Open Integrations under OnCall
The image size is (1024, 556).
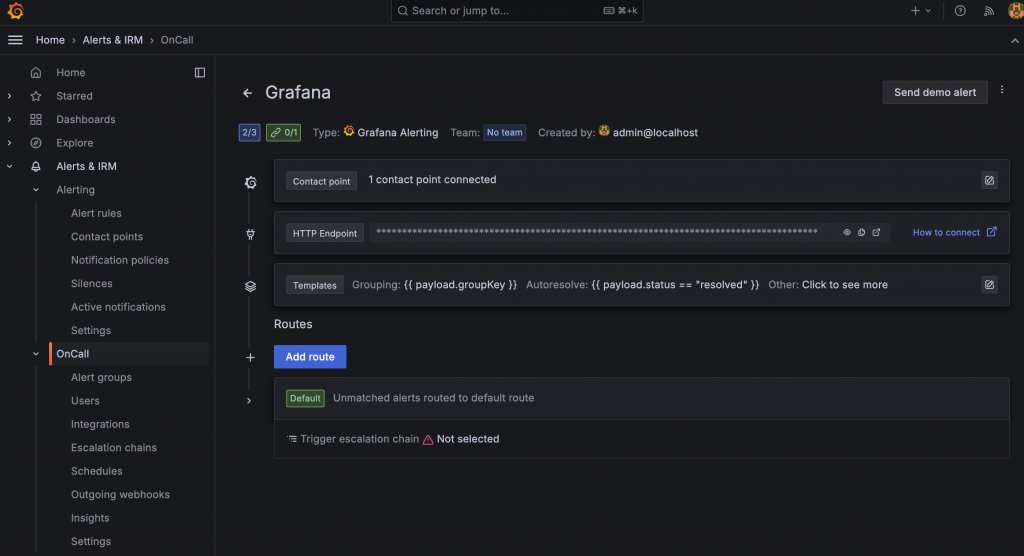pos(100,425)
